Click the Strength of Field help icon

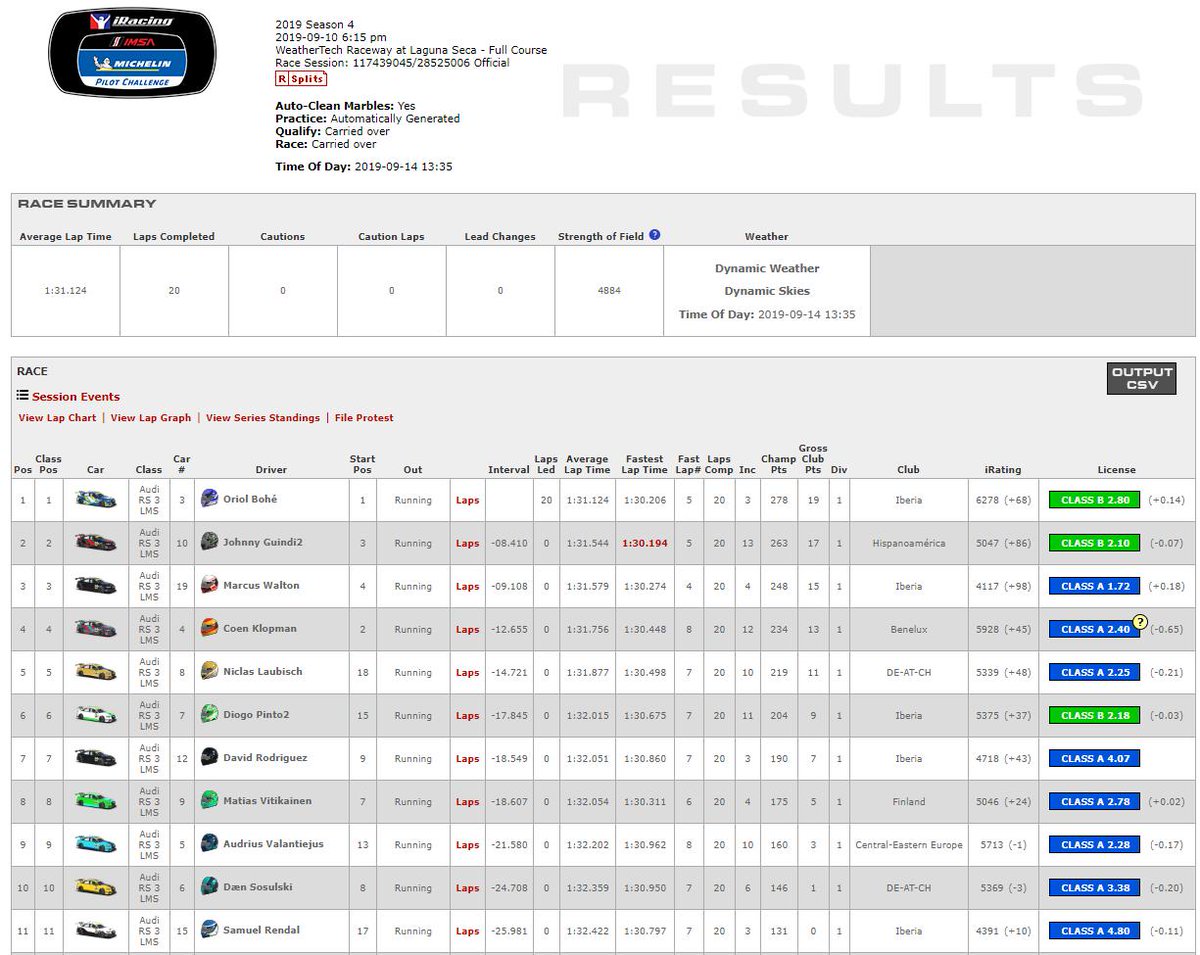click(654, 235)
